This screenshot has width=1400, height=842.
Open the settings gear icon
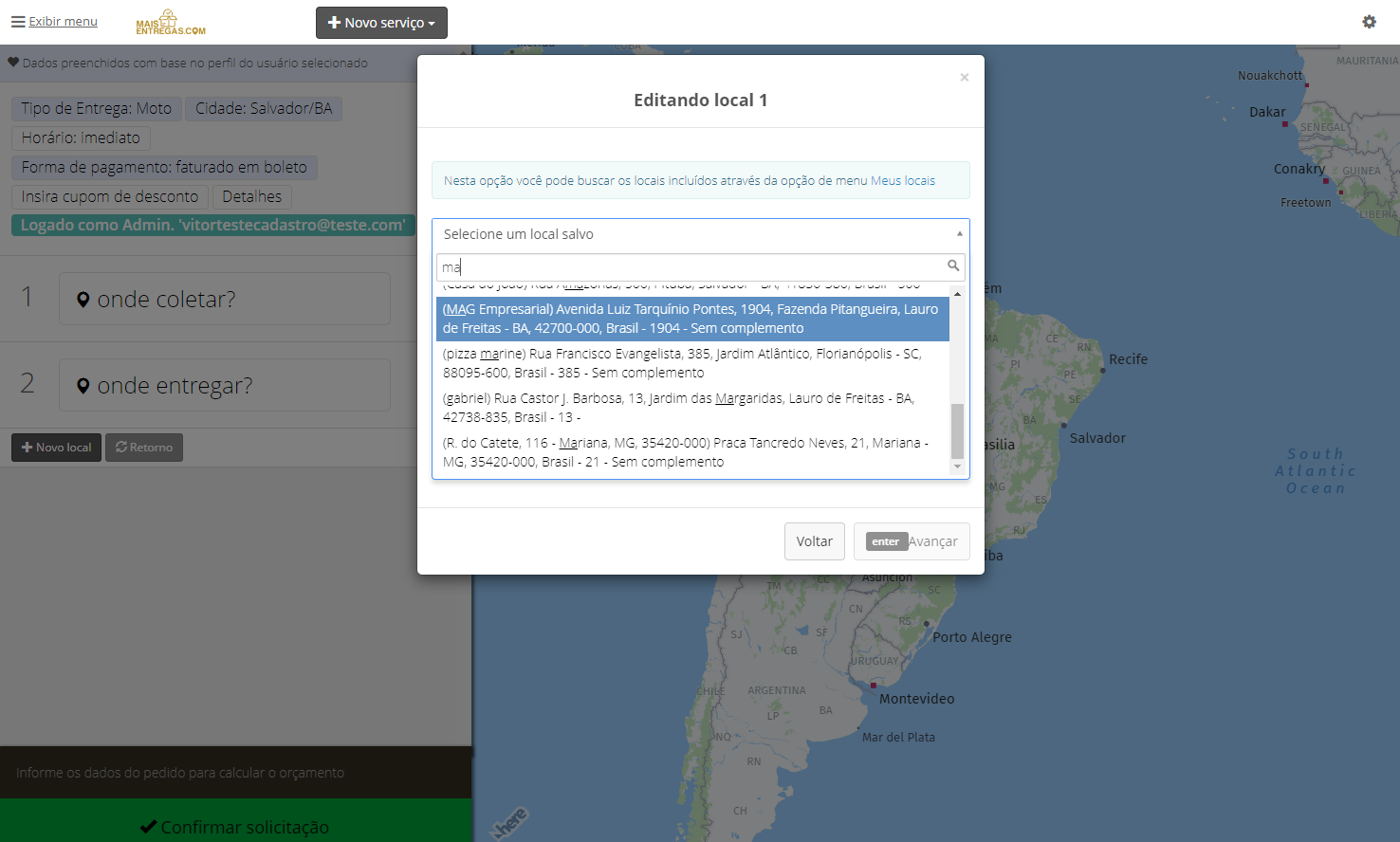click(1369, 22)
